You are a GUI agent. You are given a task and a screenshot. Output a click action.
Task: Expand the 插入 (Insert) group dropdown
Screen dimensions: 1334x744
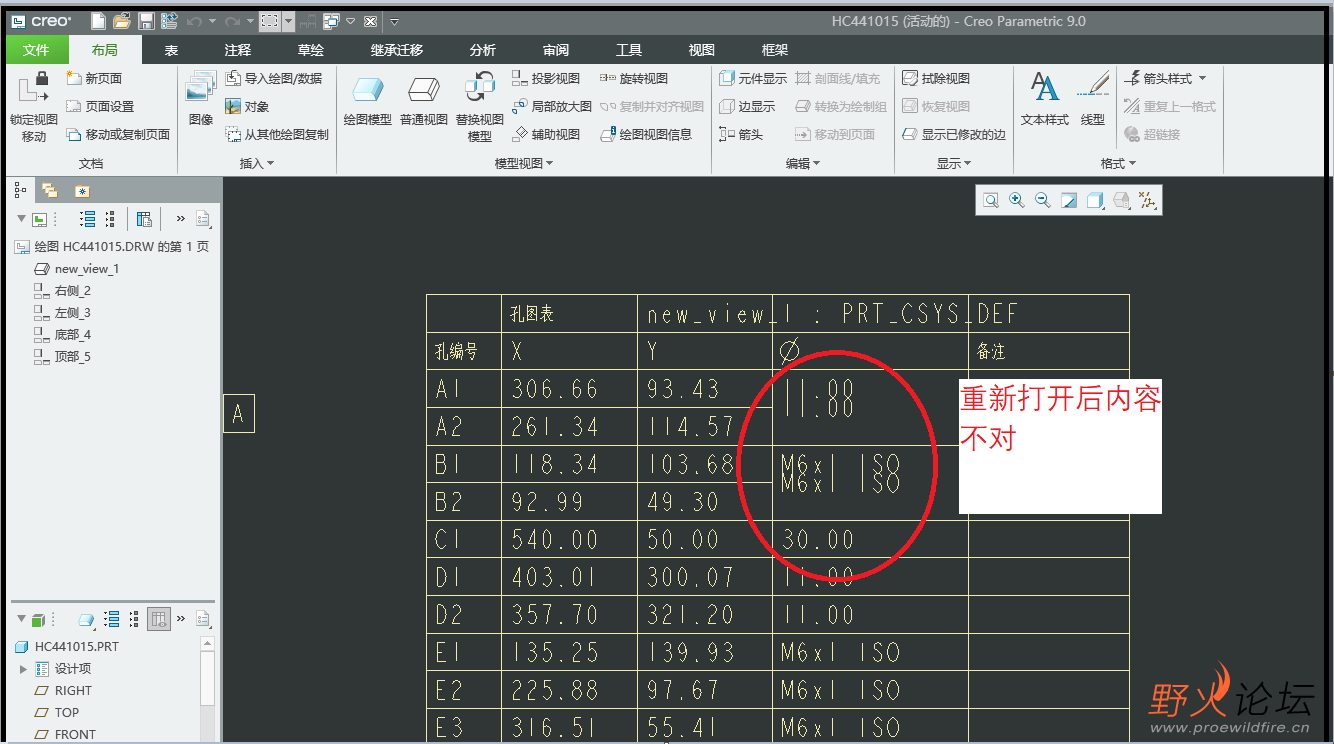click(x=257, y=163)
